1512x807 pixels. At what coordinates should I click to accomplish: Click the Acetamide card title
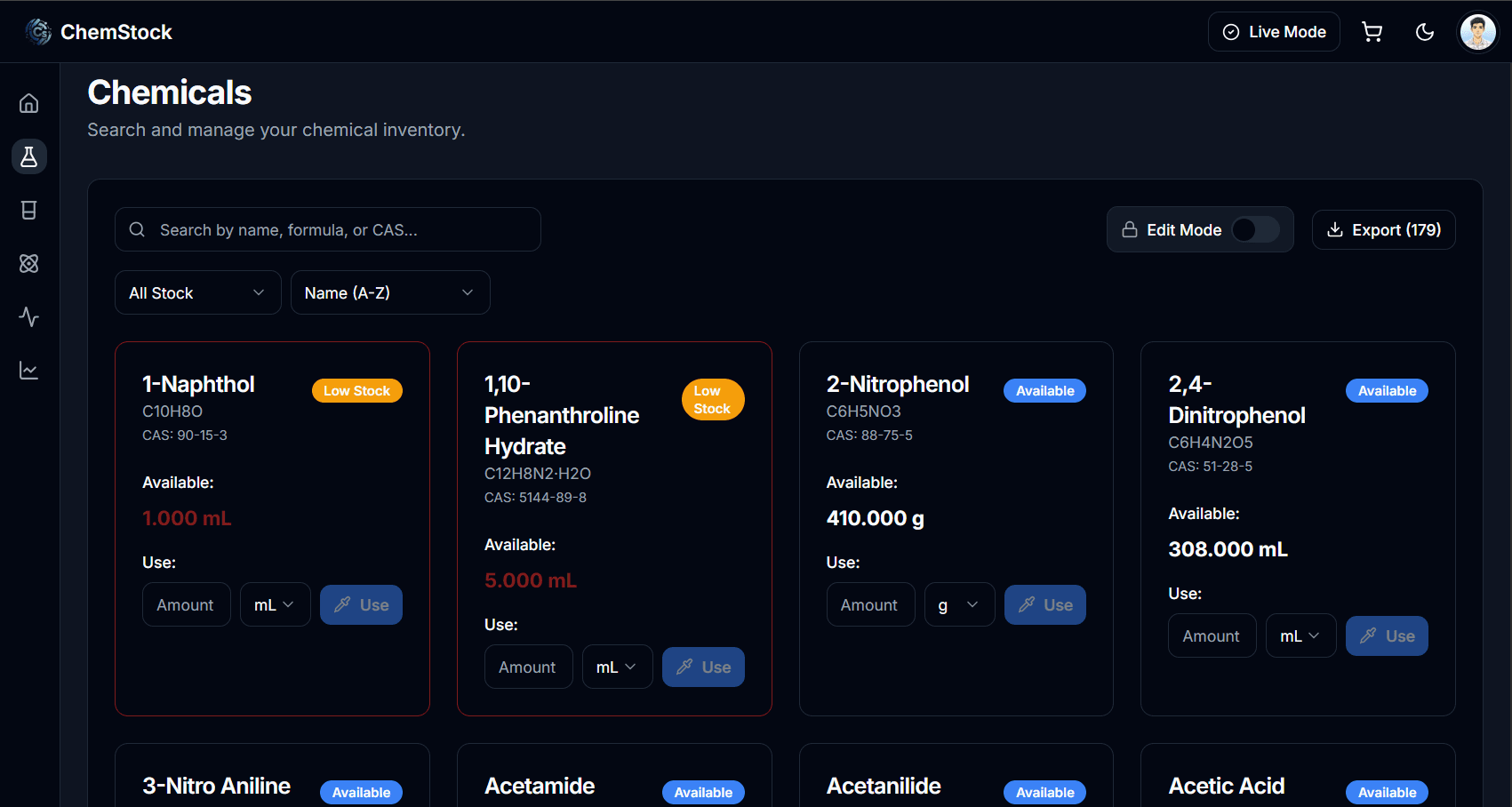click(x=540, y=786)
